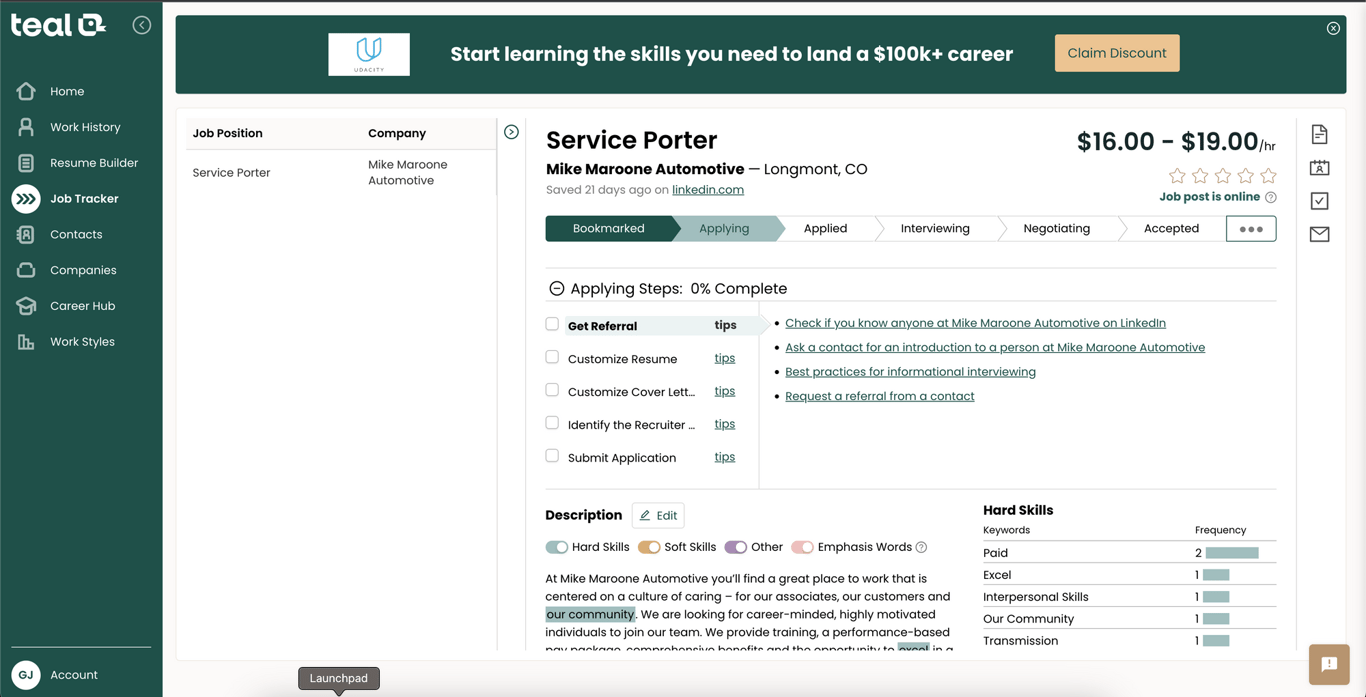
Task: Rate job two stars
Action: pyautogui.click(x=1200, y=176)
